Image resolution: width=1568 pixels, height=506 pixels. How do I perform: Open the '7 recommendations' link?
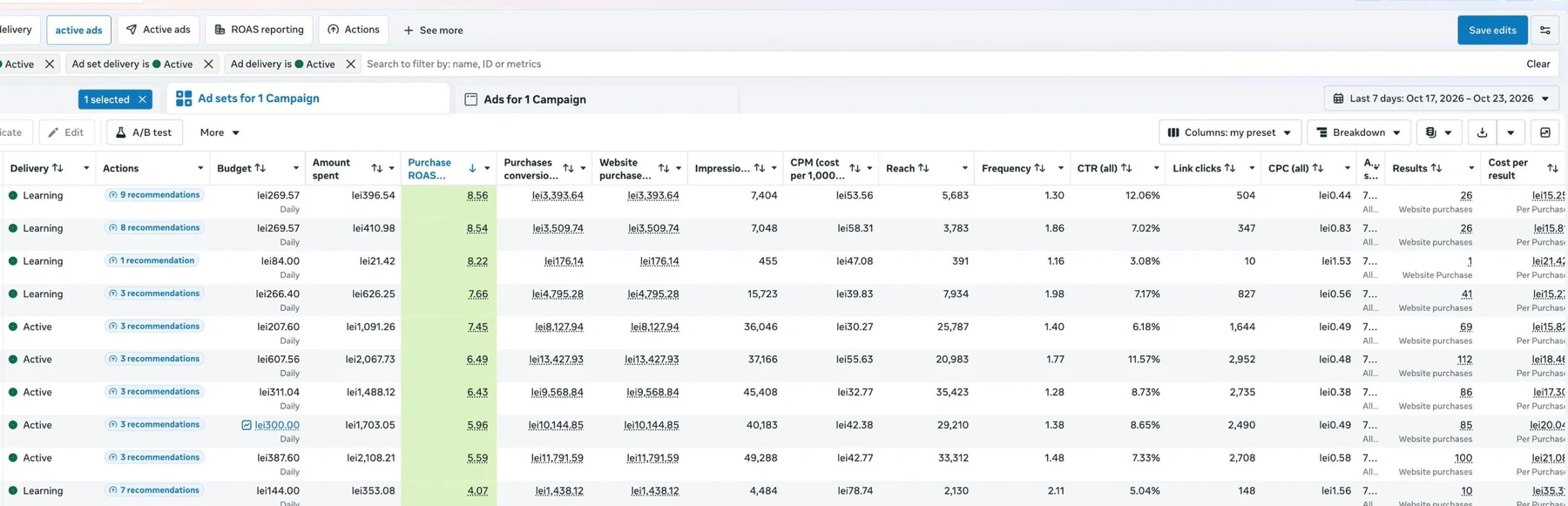click(x=154, y=490)
